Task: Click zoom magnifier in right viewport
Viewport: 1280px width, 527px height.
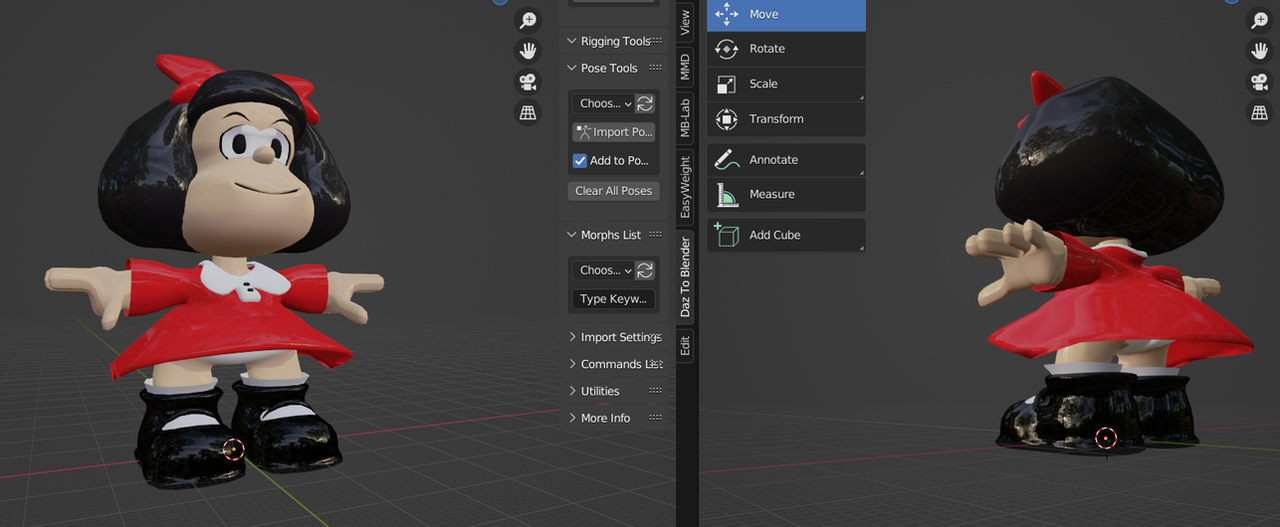Action: (1259, 20)
